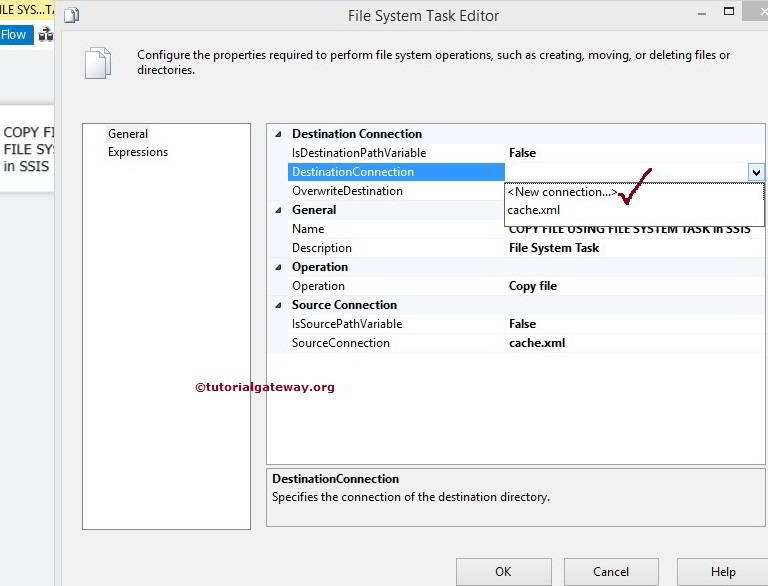Click the False value of IsSourcePathVariable

click(x=522, y=324)
